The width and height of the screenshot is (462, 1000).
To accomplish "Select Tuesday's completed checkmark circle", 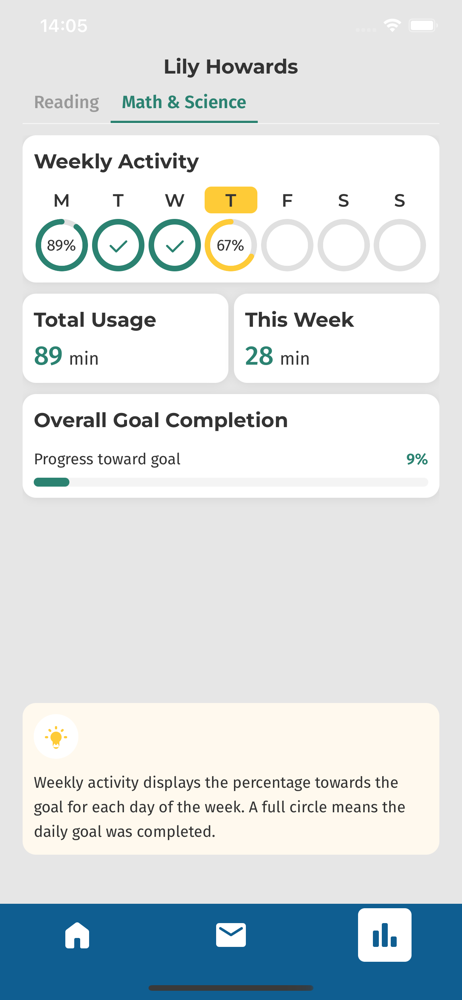I will [118, 246].
